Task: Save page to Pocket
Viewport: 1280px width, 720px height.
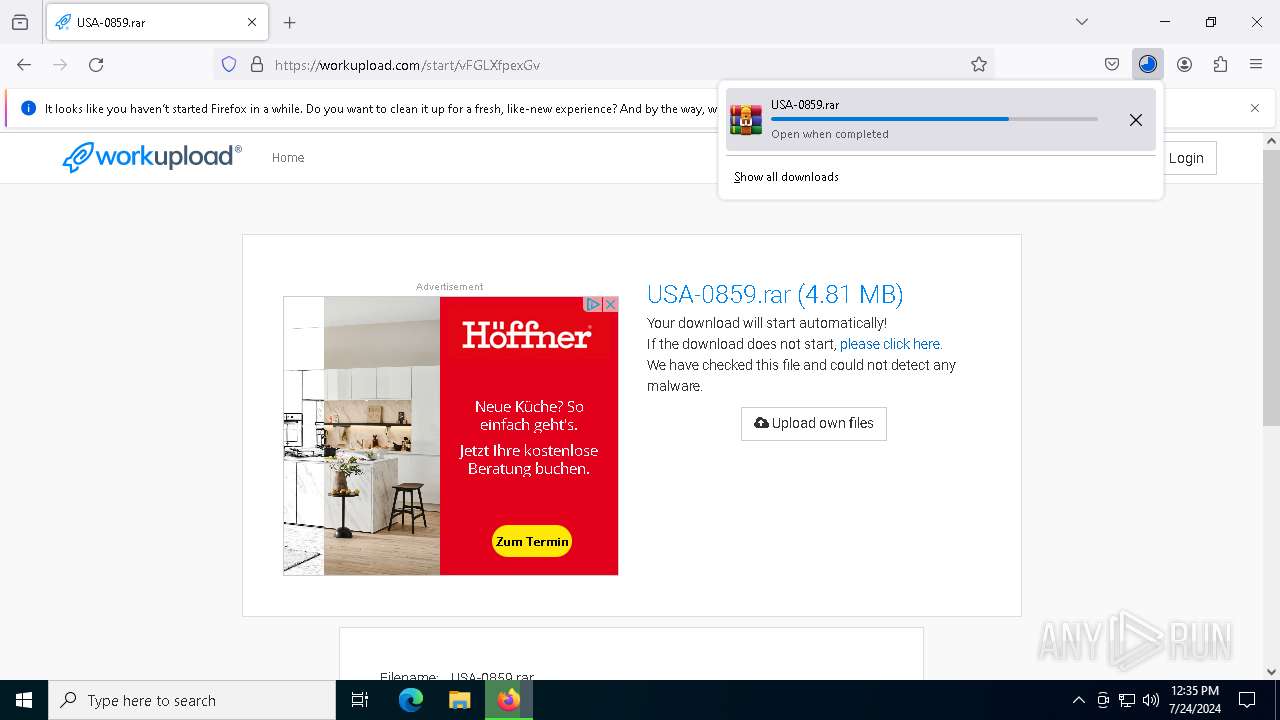Action: point(1112,64)
